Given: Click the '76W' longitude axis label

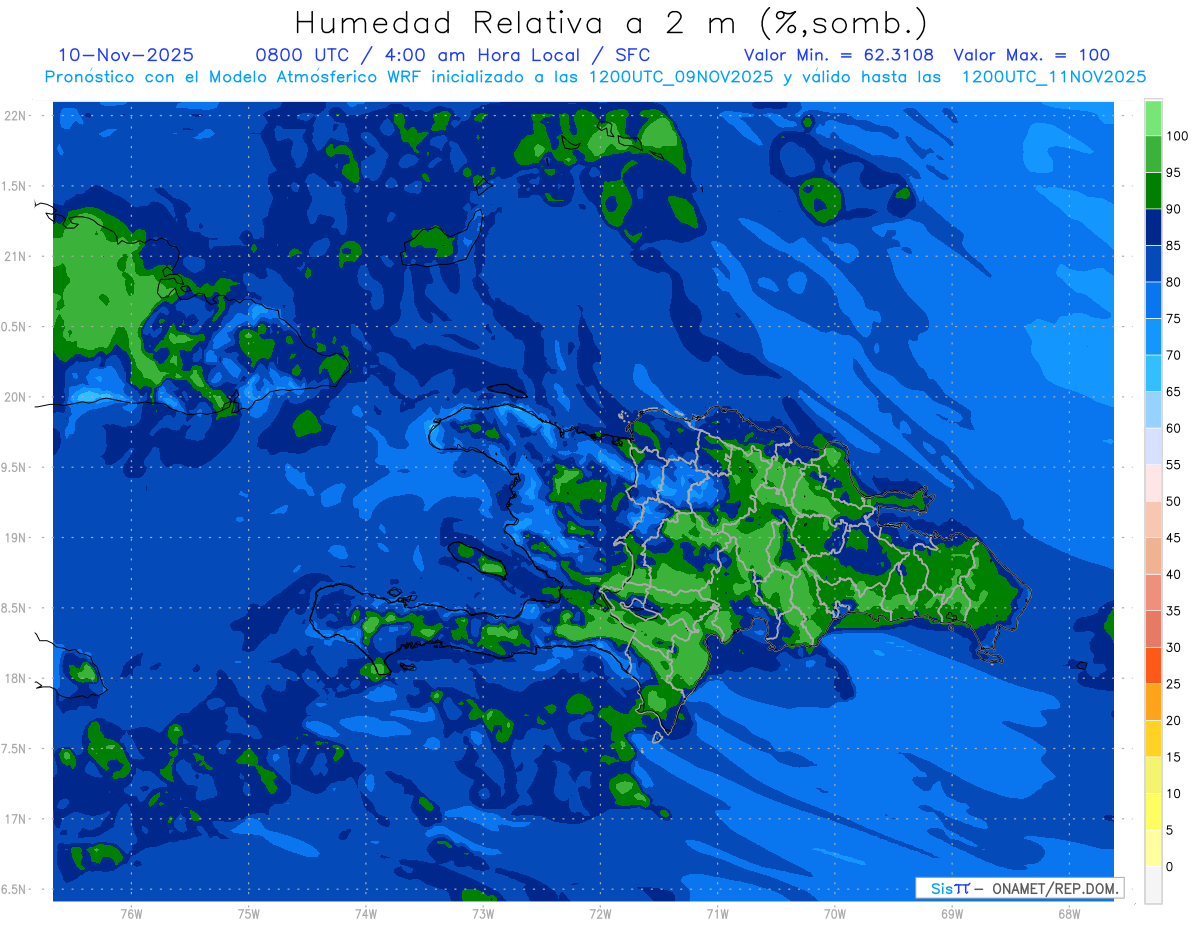Looking at the screenshot, I should coord(131,914).
